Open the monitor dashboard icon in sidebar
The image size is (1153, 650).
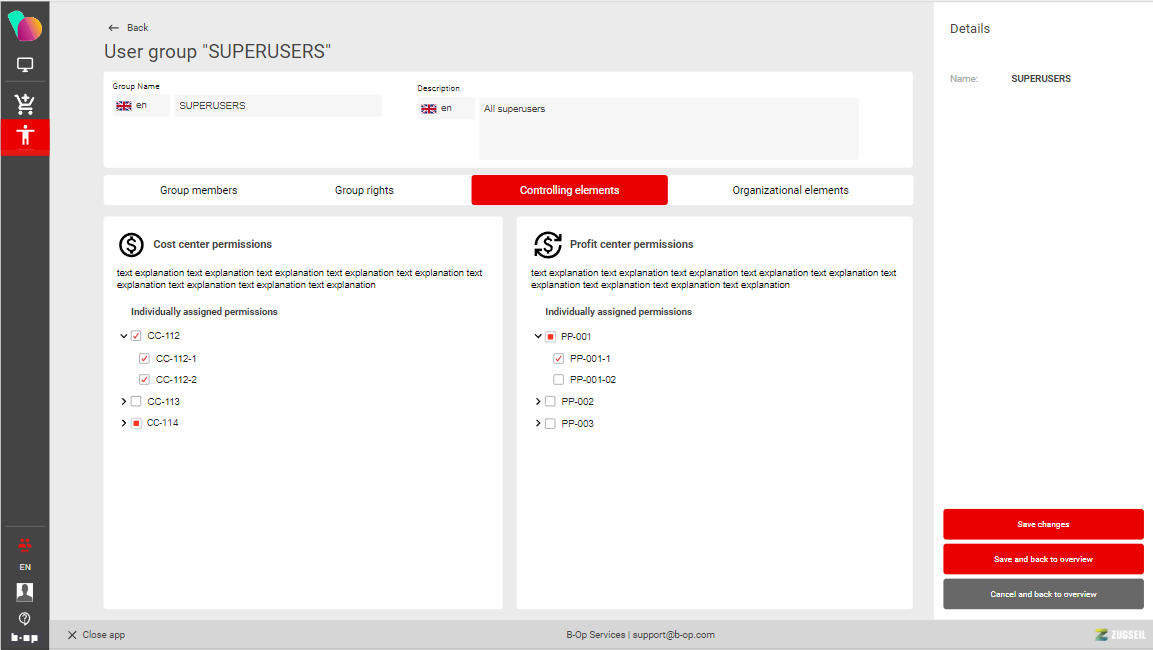(x=25, y=65)
